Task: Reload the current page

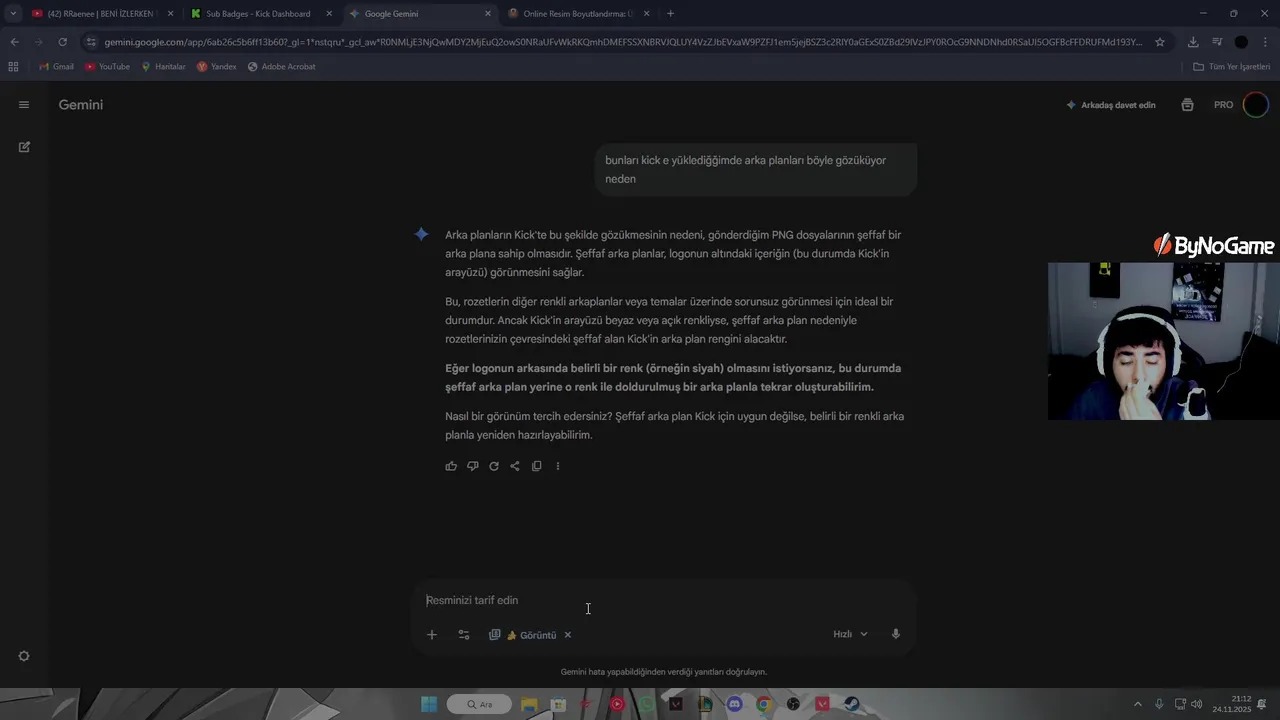Action: (62, 42)
